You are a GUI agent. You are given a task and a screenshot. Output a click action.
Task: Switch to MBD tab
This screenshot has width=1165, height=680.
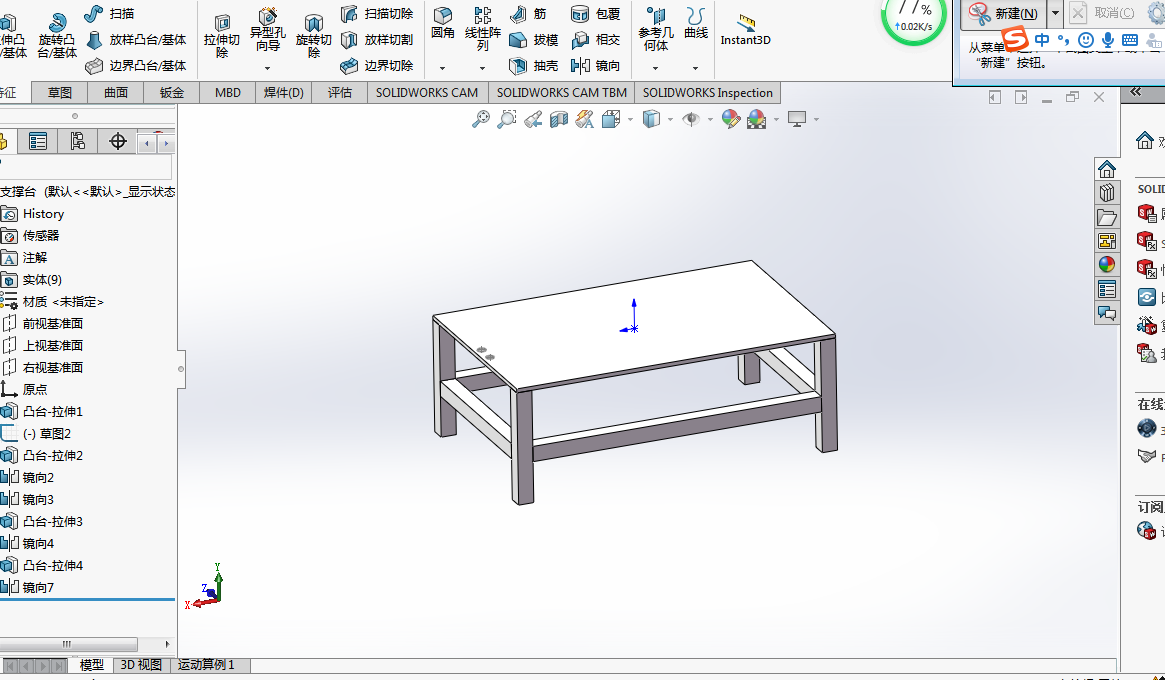coord(228,93)
